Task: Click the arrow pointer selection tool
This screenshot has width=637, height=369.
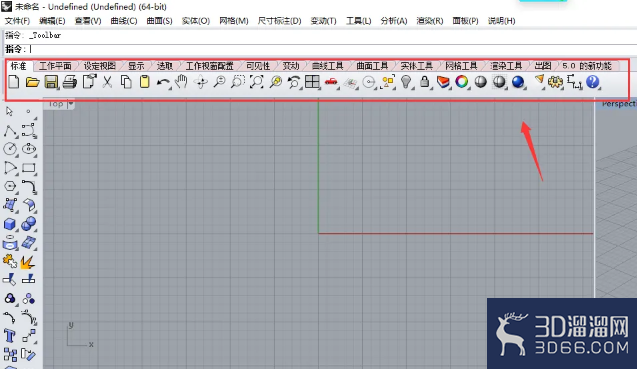Action: 9,112
